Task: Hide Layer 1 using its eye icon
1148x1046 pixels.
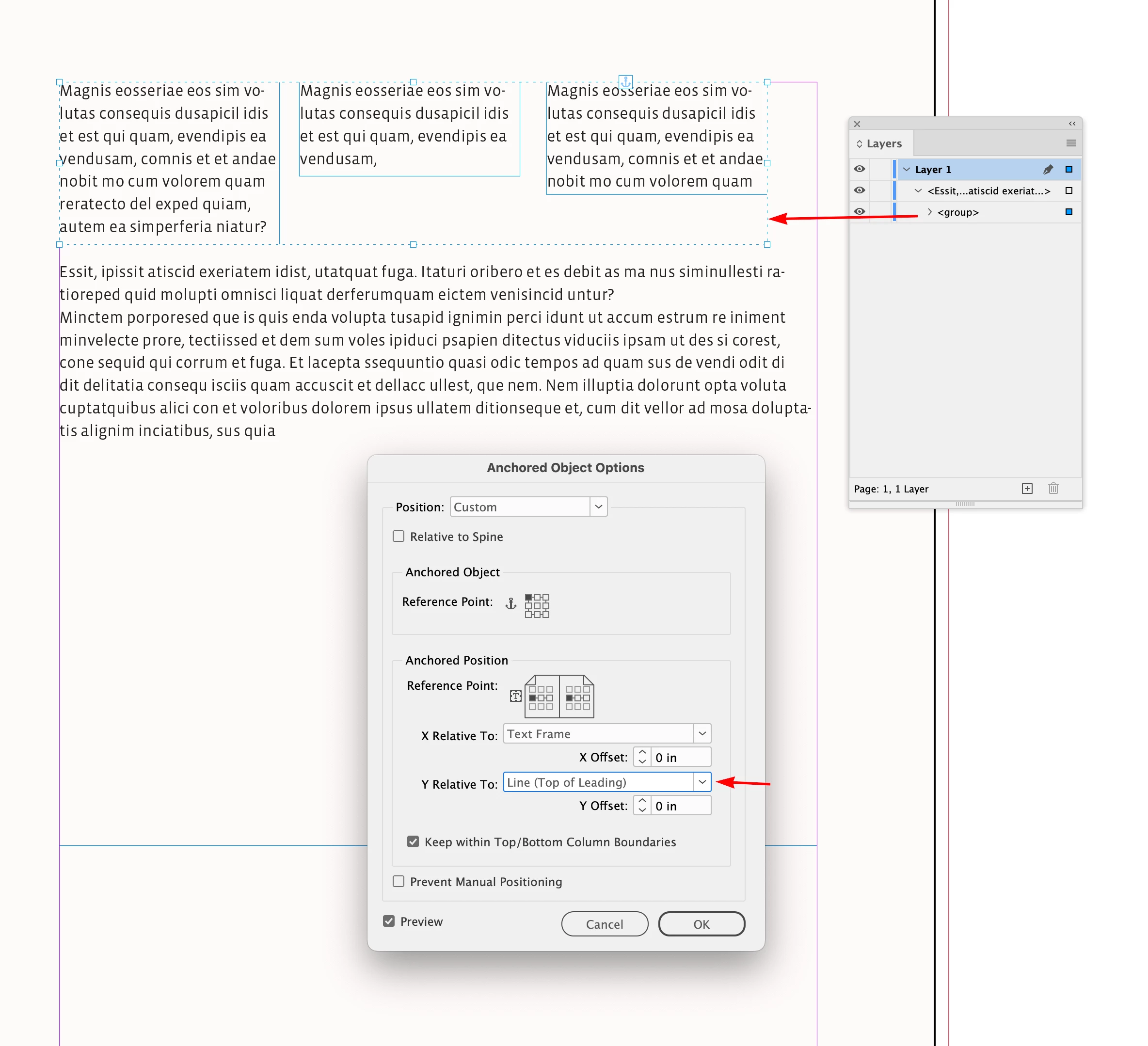Action: 859,169
